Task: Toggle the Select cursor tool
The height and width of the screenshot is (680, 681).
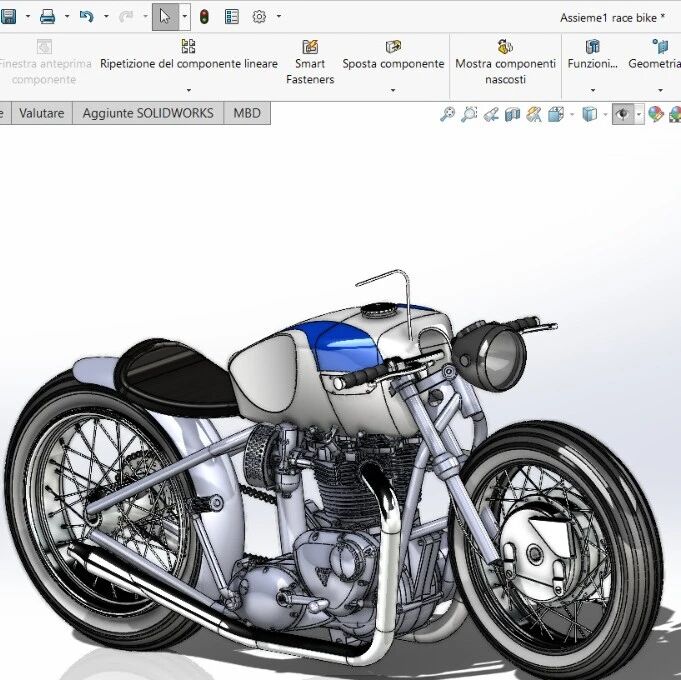Action: 165,17
